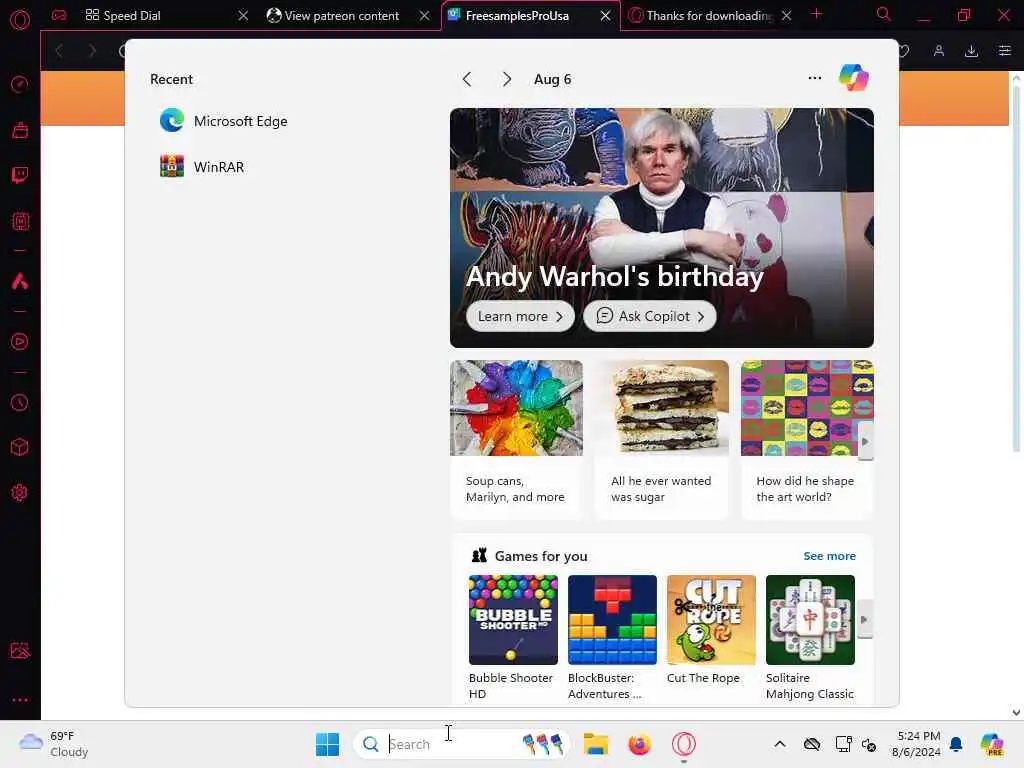Viewport: 1024px width, 768px height.
Task: Open the Opera GX main menu logo
Action: click(20, 20)
